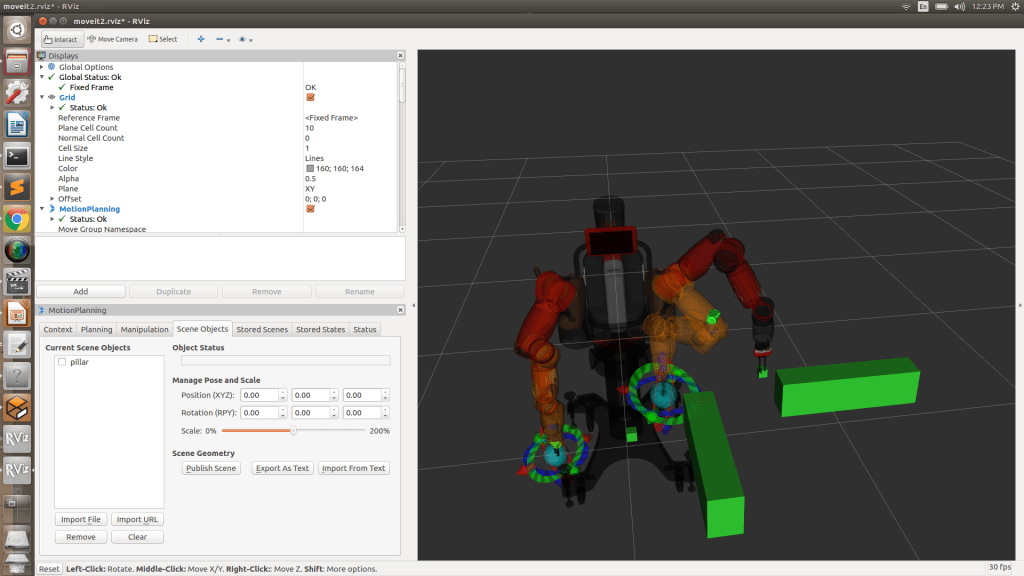Collapse the MotionPlanning display tree

(42, 209)
